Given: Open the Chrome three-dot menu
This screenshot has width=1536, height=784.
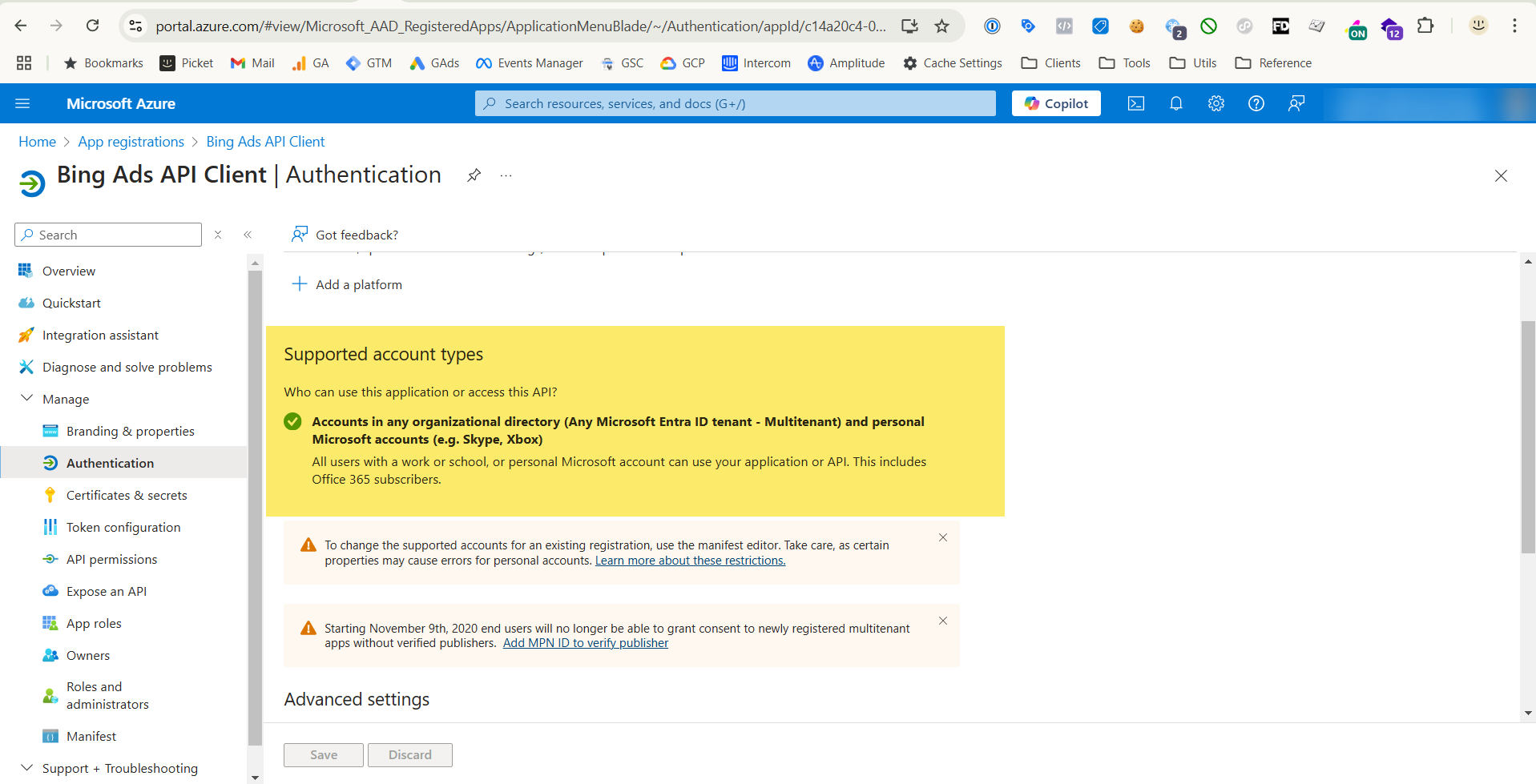Looking at the screenshot, I should coord(1514,26).
